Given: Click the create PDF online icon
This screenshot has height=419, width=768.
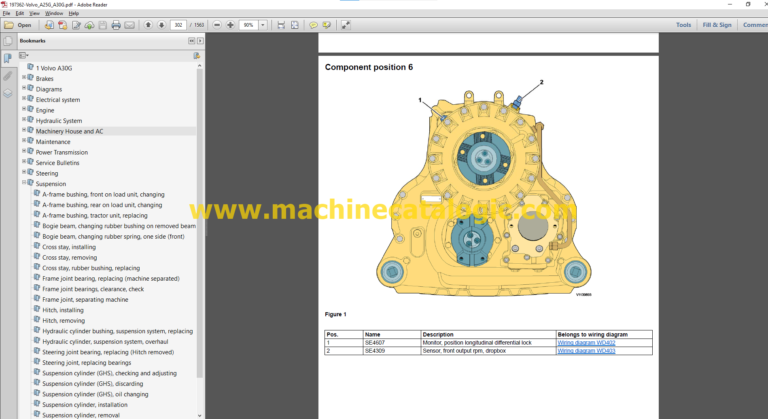Looking at the screenshot, I should [62, 25].
